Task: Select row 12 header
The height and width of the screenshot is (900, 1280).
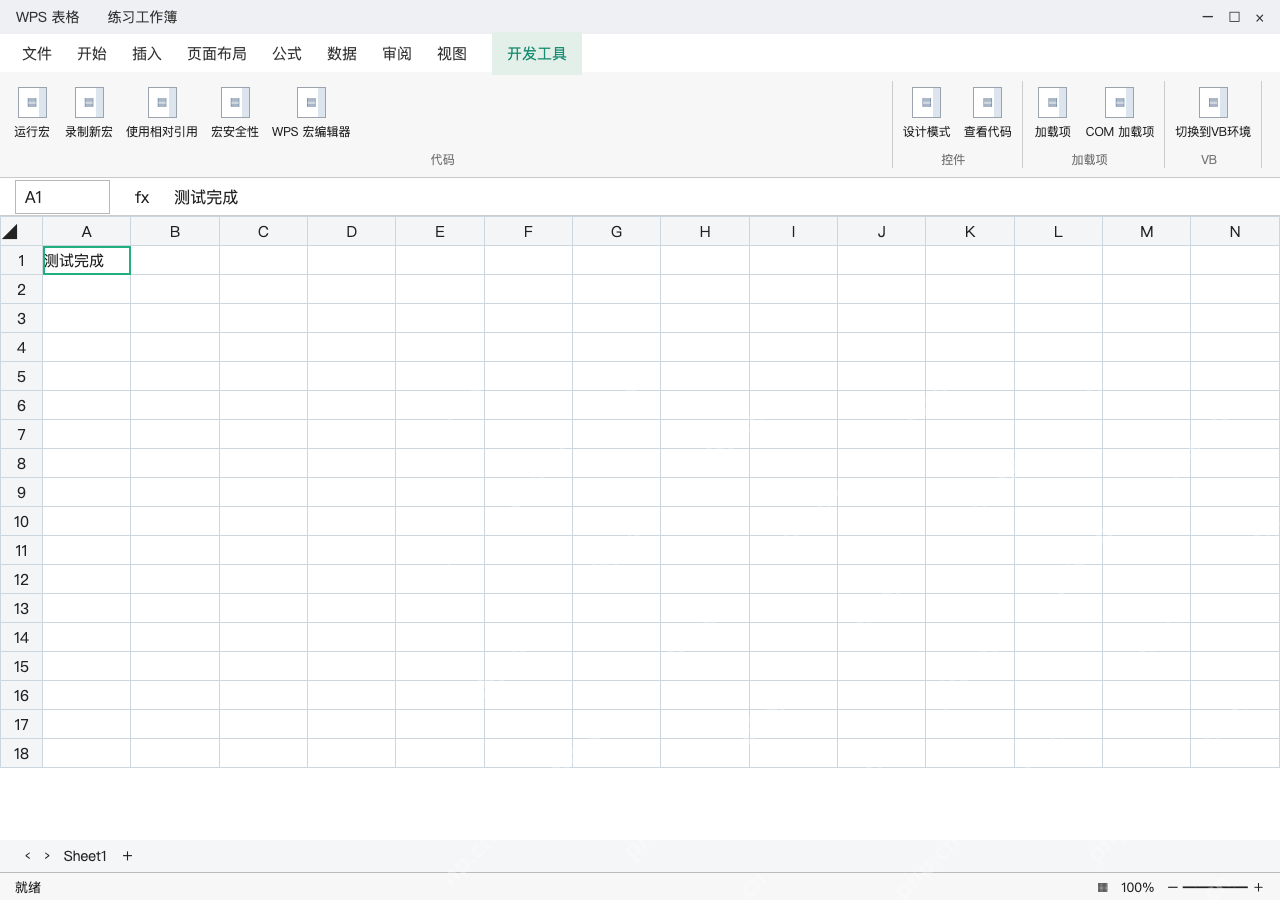Action: pos(21,579)
